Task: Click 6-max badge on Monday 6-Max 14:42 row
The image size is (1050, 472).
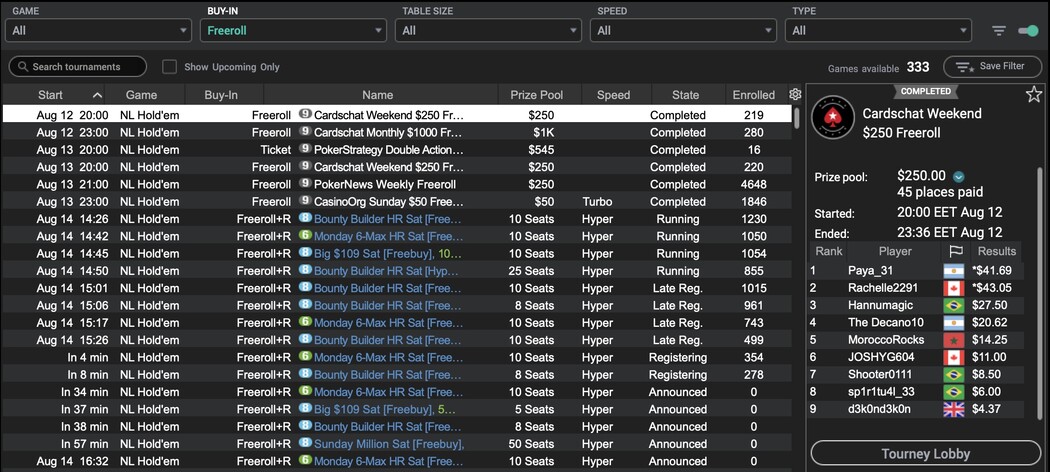Action: pos(305,236)
